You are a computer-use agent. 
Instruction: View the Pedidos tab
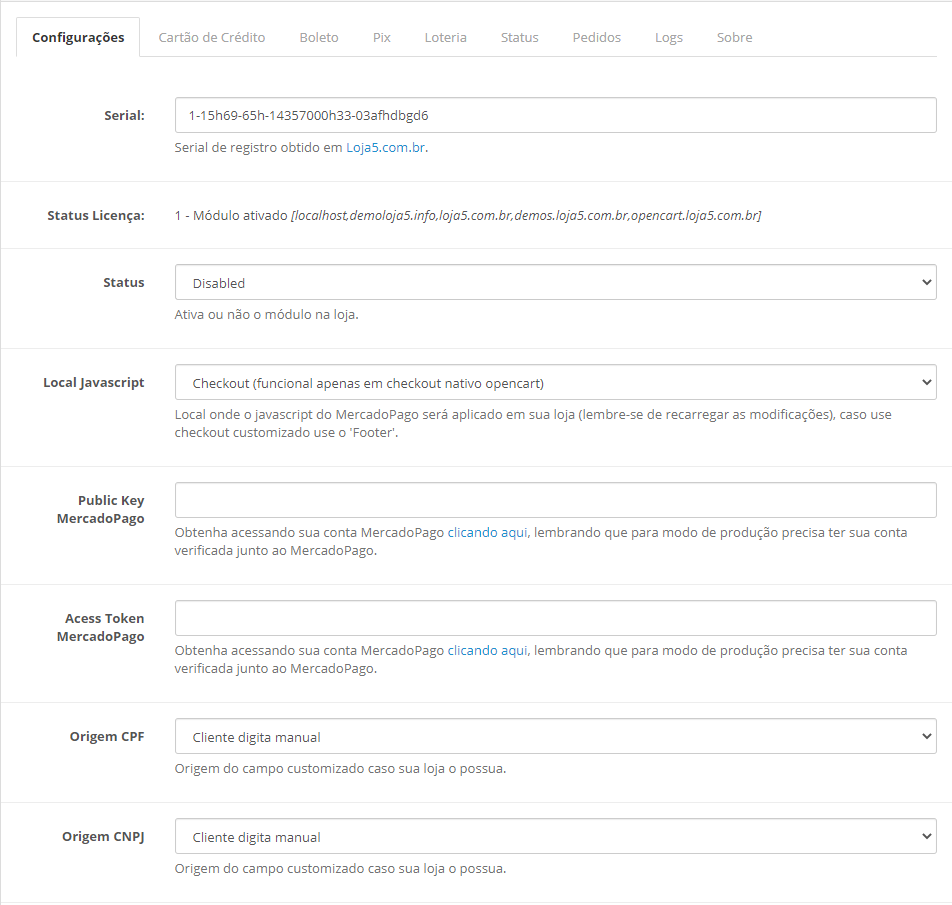pyautogui.click(x=596, y=38)
